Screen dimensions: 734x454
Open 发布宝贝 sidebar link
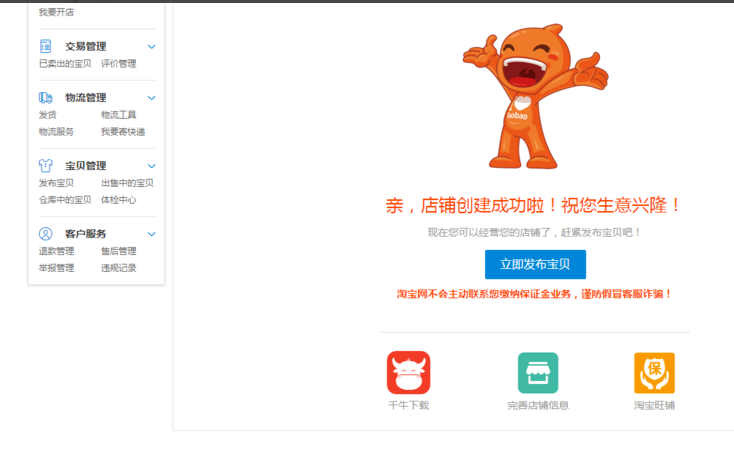tap(56, 183)
